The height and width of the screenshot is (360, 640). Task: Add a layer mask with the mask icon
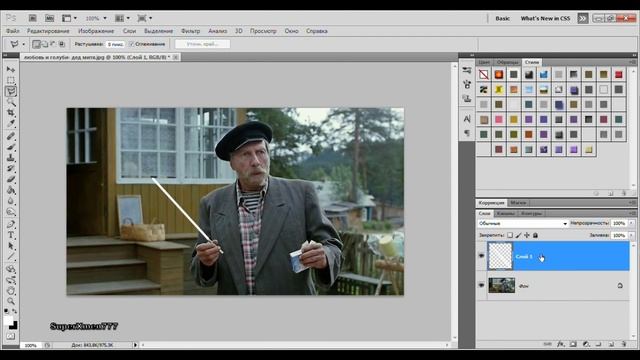[573, 344]
